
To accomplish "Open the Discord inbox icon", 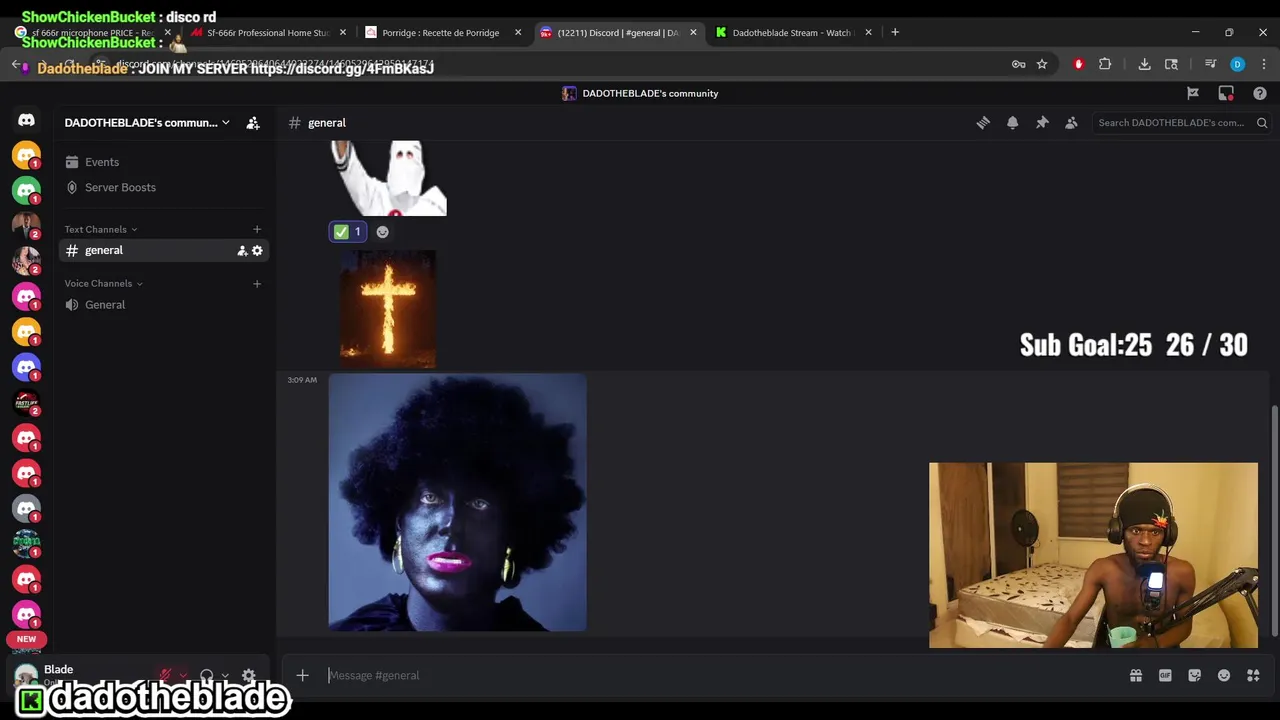I will click(1226, 93).
